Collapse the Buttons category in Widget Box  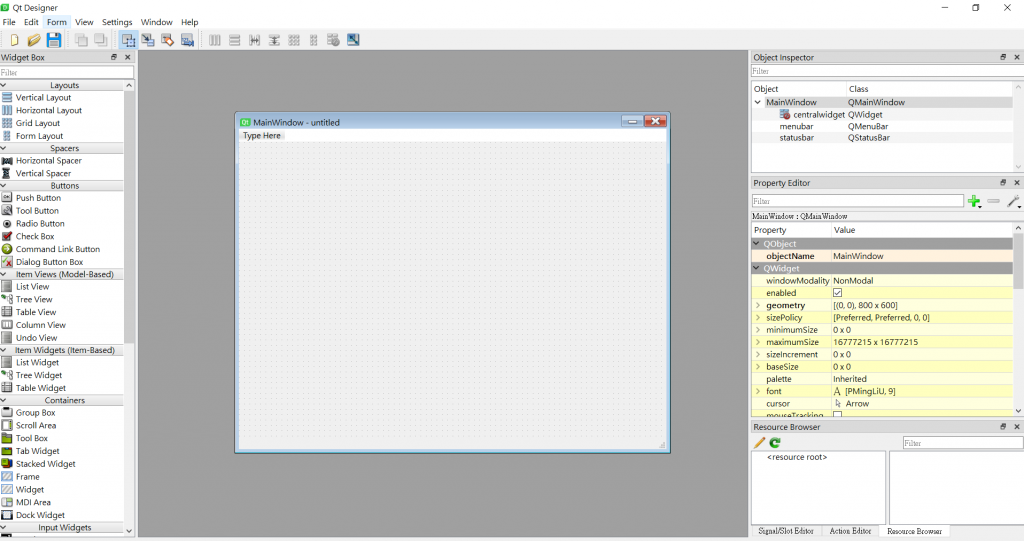coord(3,186)
